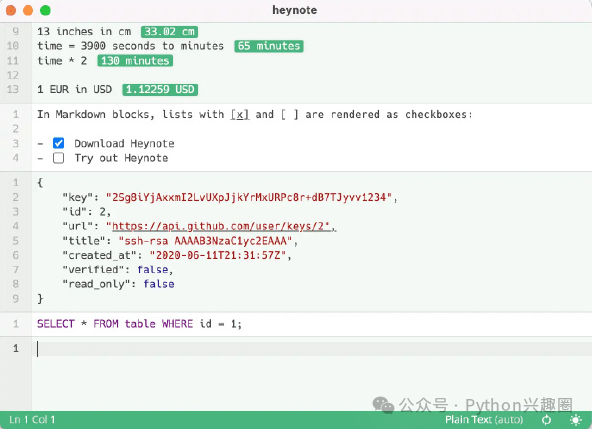Click the yellow macOS minimize window button
The width and height of the screenshot is (592, 429).
point(28,10)
